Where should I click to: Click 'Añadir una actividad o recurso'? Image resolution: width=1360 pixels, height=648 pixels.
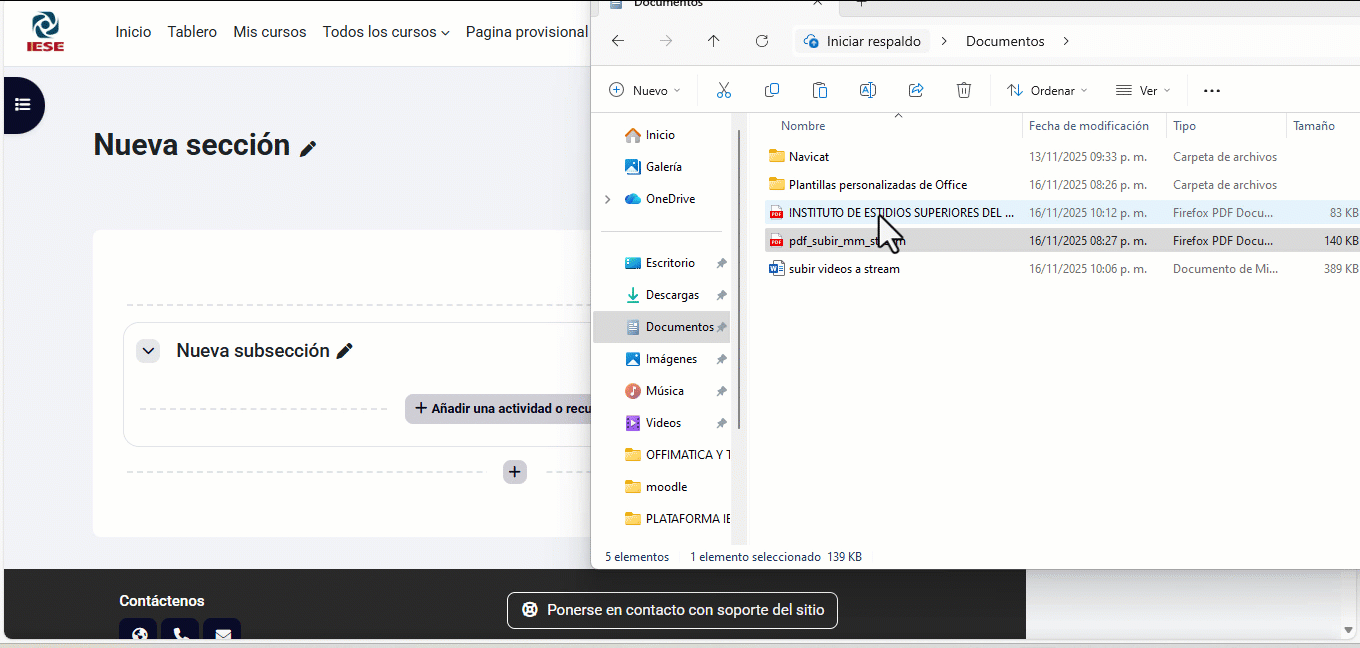[500, 409]
